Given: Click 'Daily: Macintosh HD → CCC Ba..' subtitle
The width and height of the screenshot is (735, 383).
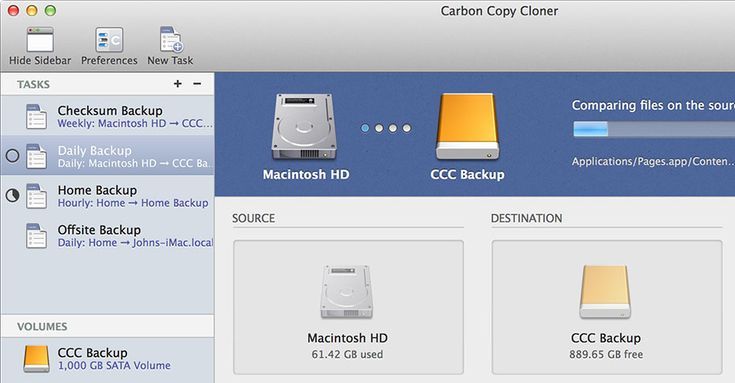Looking at the screenshot, I should [135, 164].
